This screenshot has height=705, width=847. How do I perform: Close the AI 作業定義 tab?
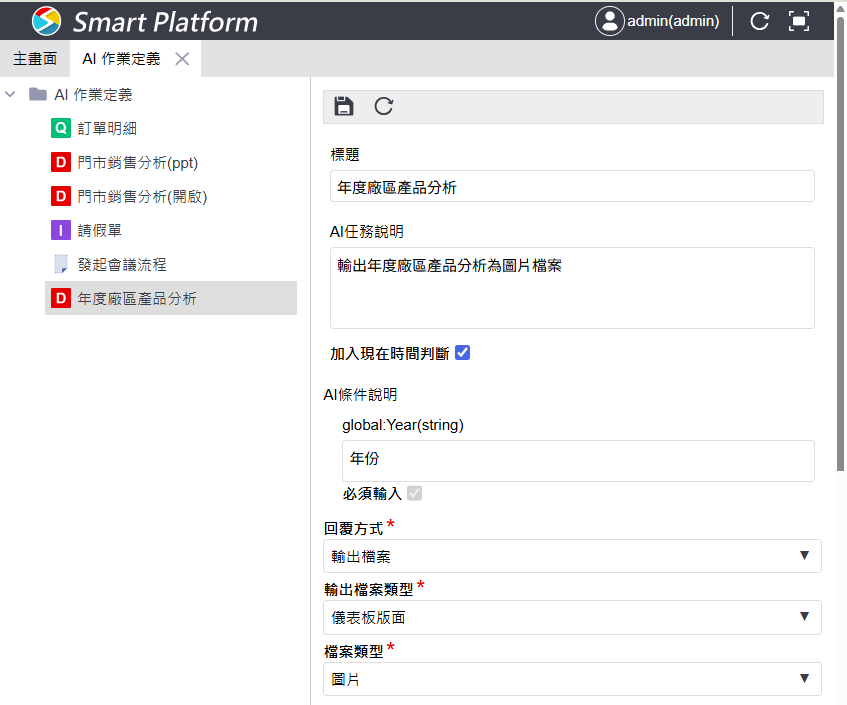[x=182, y=59]
